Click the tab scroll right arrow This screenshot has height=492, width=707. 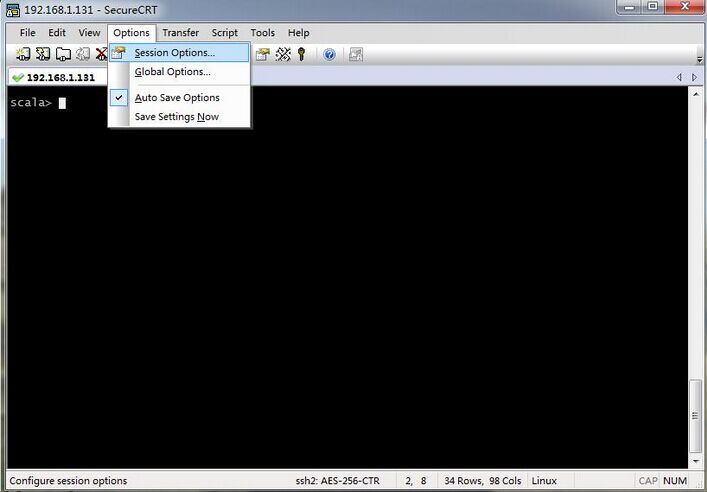coord(694,78)
